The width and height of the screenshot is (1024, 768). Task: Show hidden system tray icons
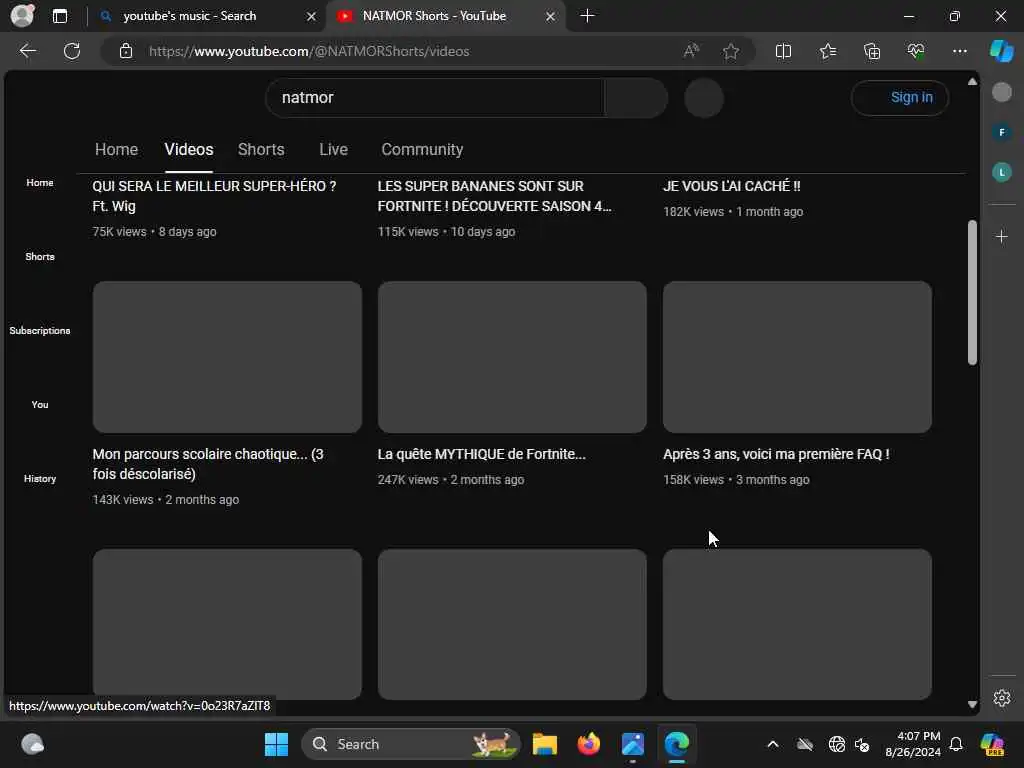click(x=773, y=744)
